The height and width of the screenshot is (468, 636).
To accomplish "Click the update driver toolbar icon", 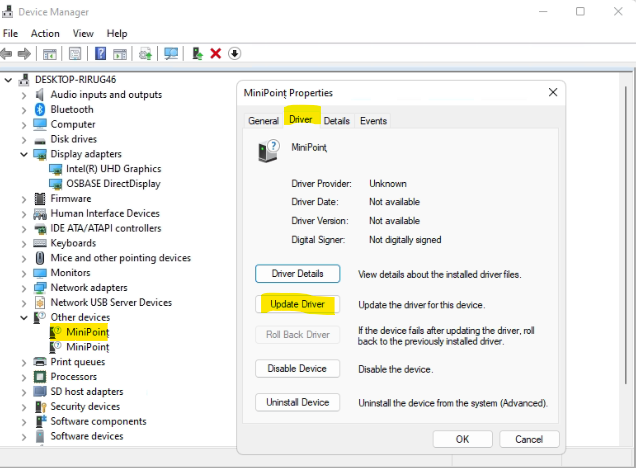I will coord(198,53).
